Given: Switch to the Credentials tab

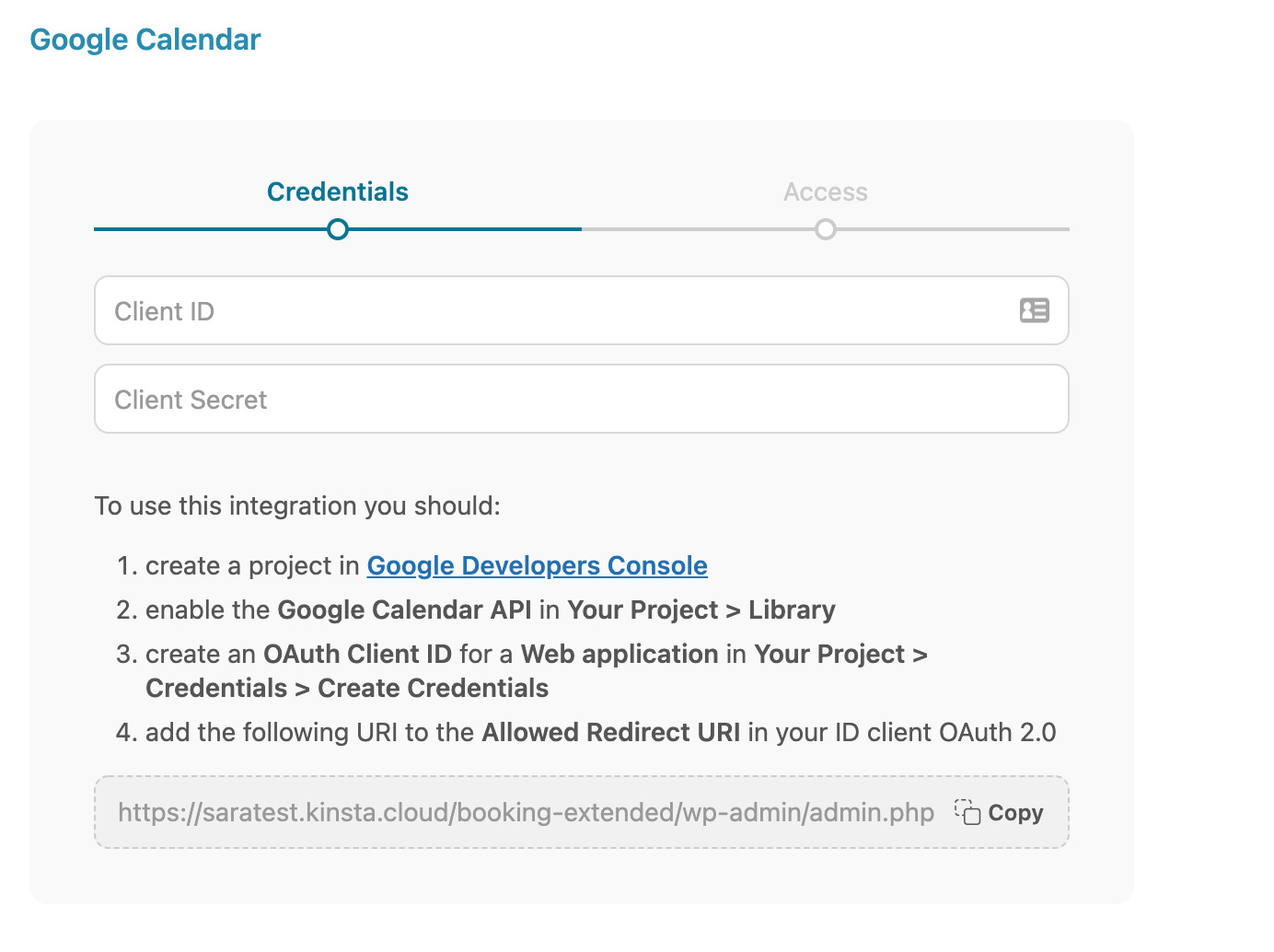Looking at the screenshot, I should coord(338,192).
